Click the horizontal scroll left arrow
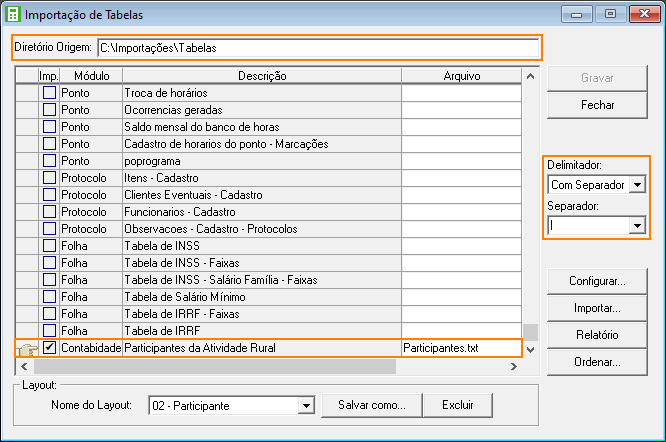This screenshot has width=666, height=442. 24,366
